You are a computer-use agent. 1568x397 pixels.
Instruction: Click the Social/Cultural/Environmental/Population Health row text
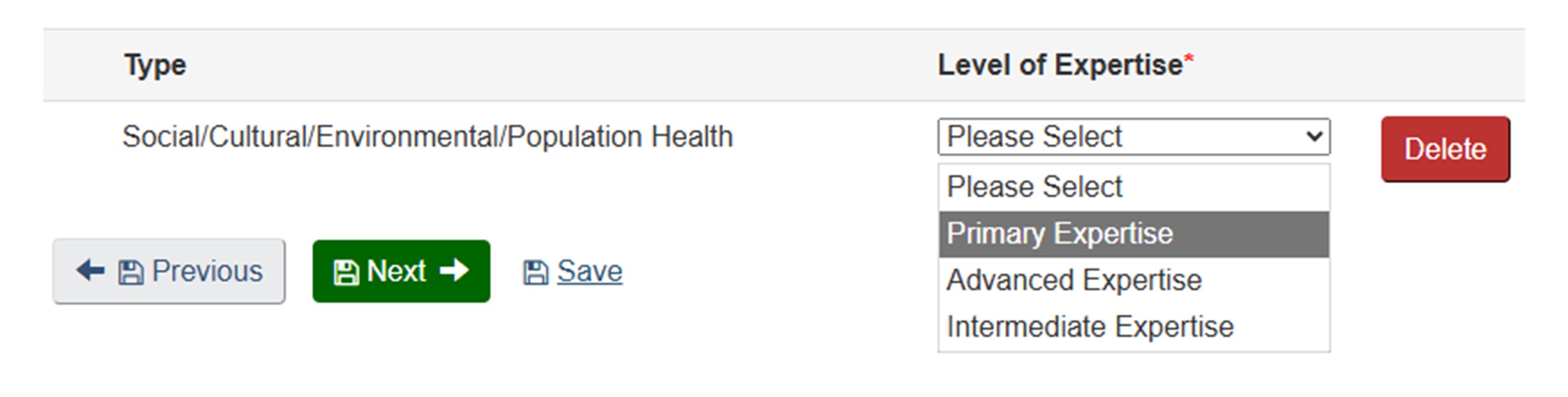[427, 136]
